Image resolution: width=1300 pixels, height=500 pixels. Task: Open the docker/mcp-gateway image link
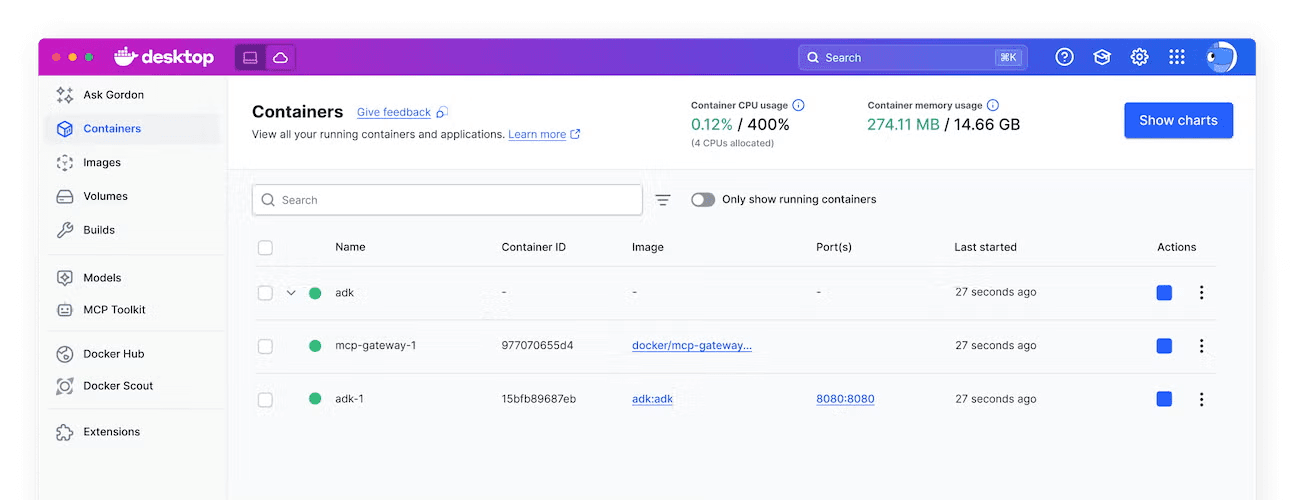coord(692,346)
